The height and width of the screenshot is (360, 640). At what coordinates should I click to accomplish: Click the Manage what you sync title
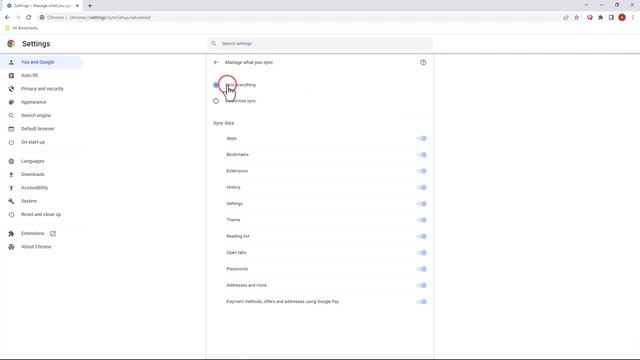coord(249,62)
